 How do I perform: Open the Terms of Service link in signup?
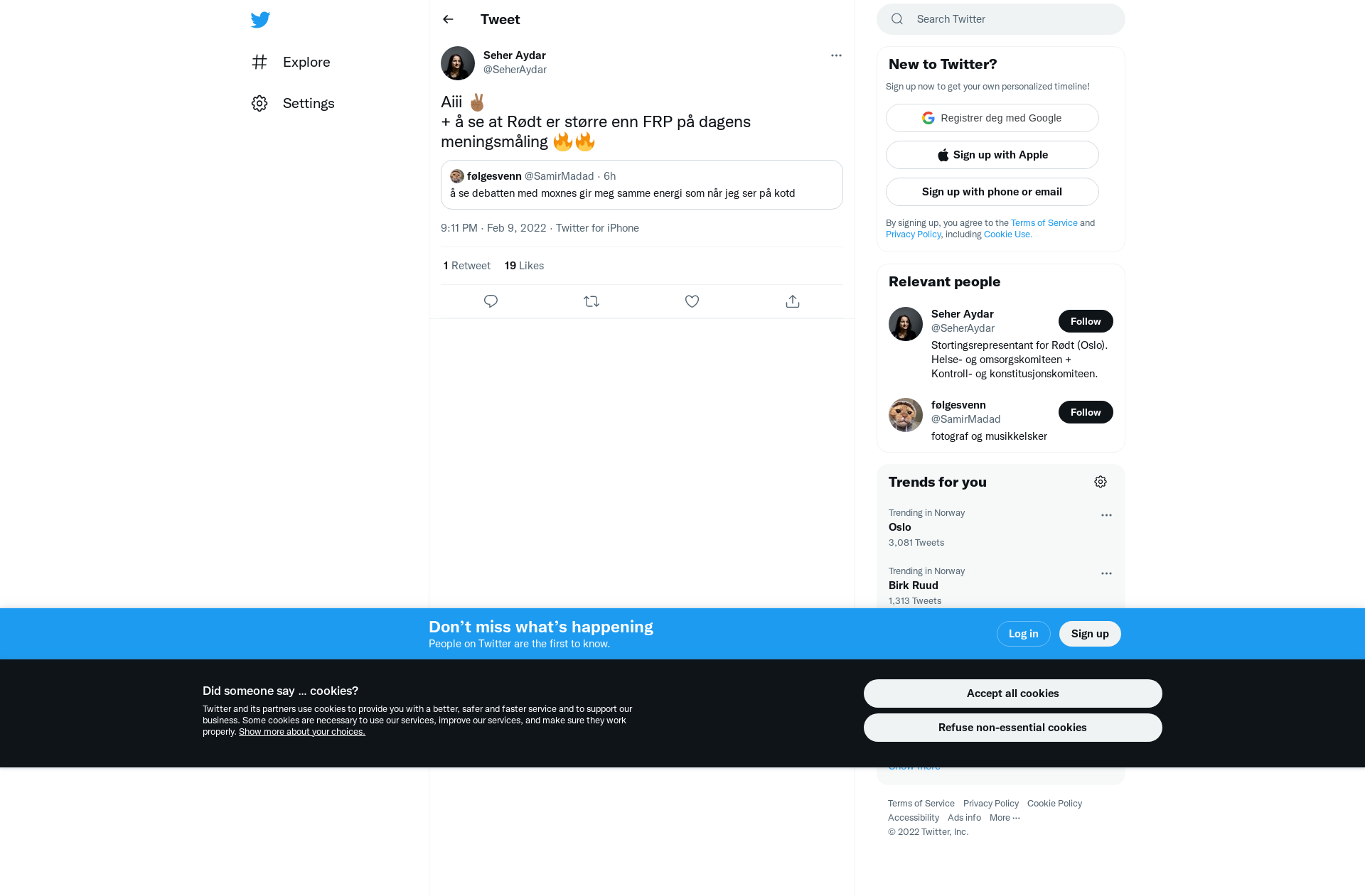pyautogui.click(x=1044, y=223)
